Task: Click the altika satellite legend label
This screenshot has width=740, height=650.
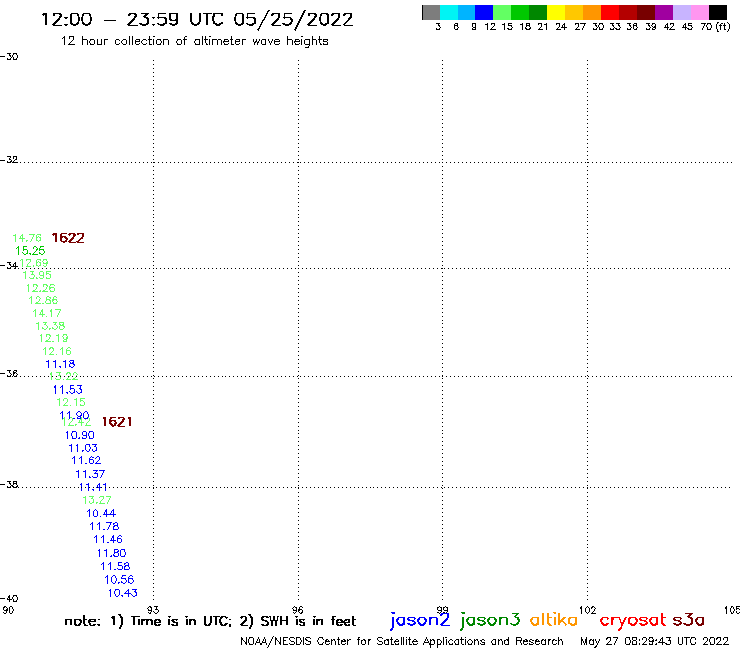Action: [554, 620]
